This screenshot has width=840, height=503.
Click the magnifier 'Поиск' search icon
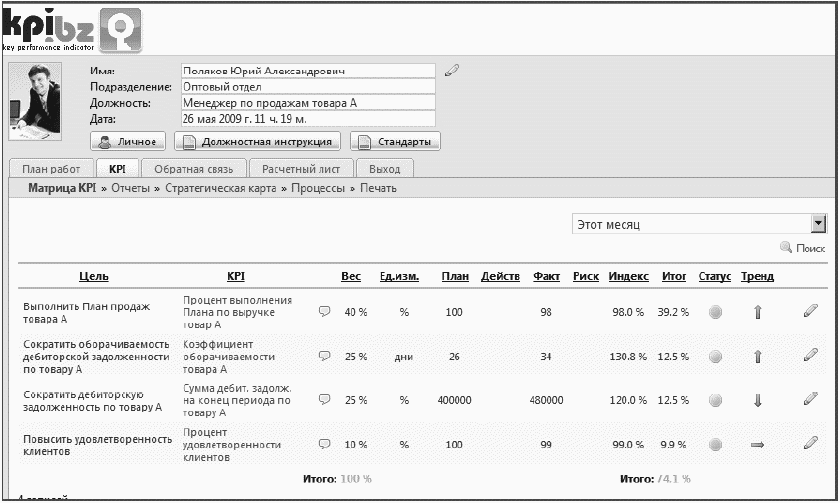pyautogui.click(x=786, y=247)
